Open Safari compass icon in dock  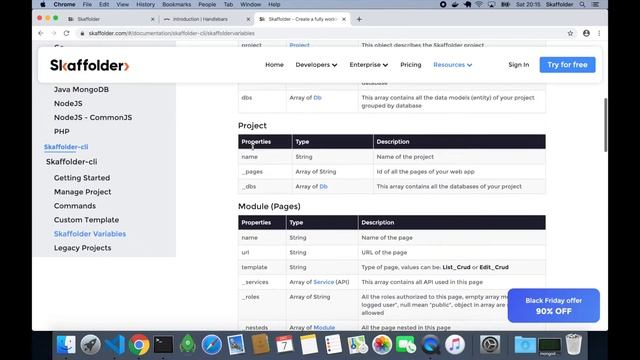coord(212,345)
